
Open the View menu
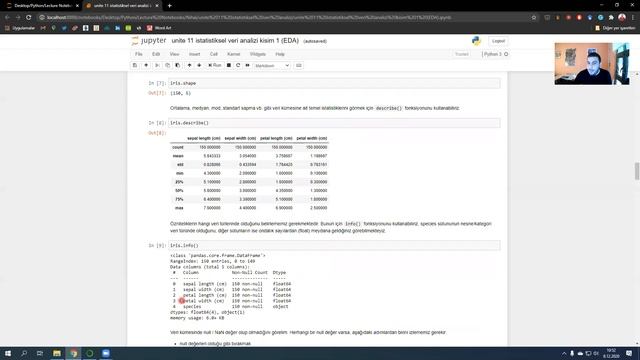tap(174, 54)
